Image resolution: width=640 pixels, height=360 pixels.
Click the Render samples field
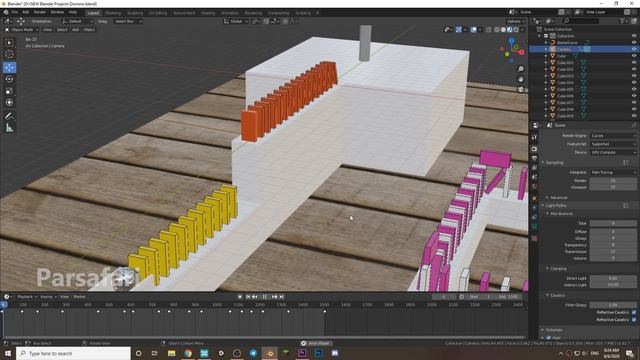pos(613,180)
